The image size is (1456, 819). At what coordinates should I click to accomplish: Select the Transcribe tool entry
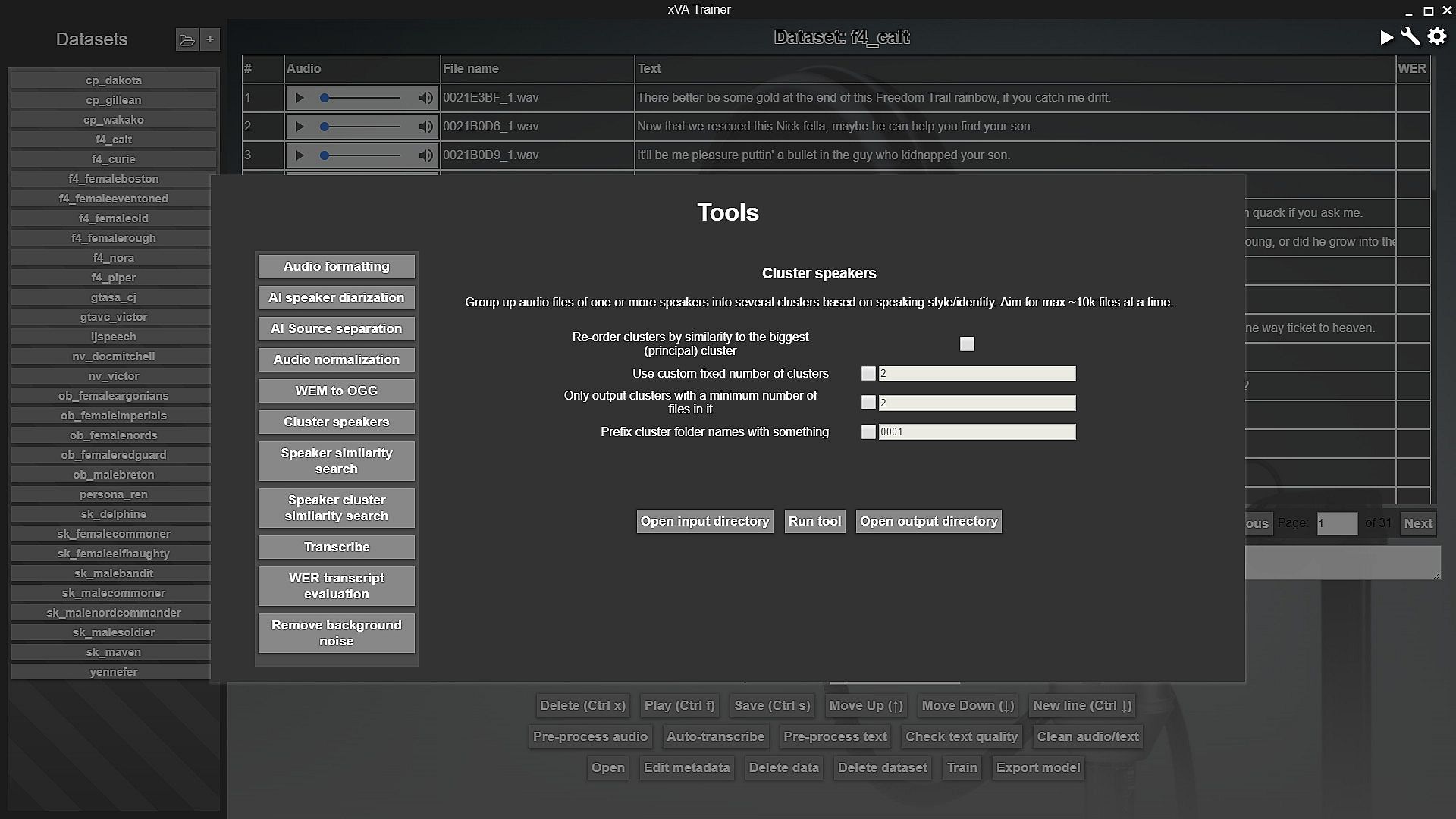[336, 547]
